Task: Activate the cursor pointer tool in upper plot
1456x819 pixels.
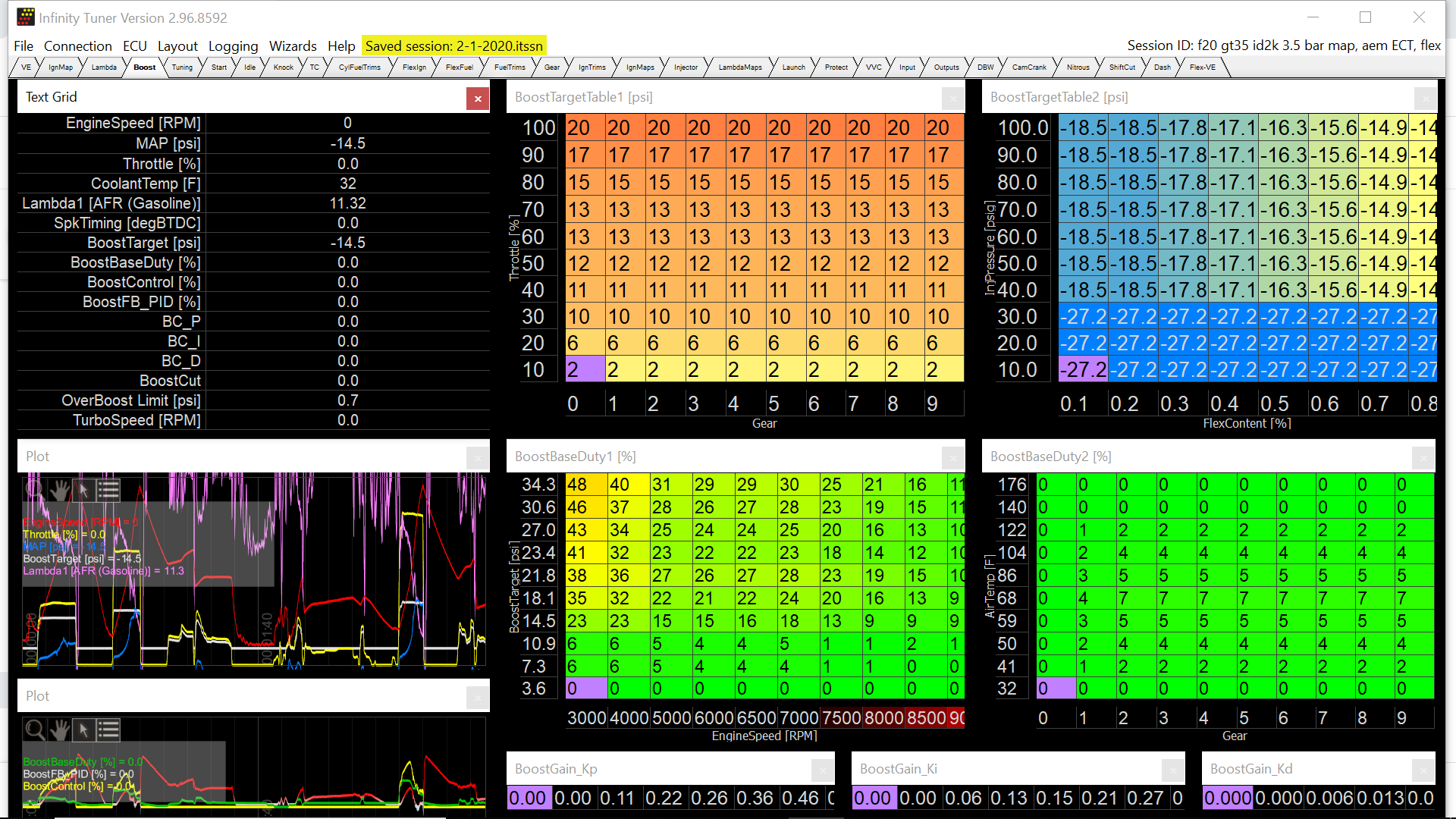Action: 83,490
